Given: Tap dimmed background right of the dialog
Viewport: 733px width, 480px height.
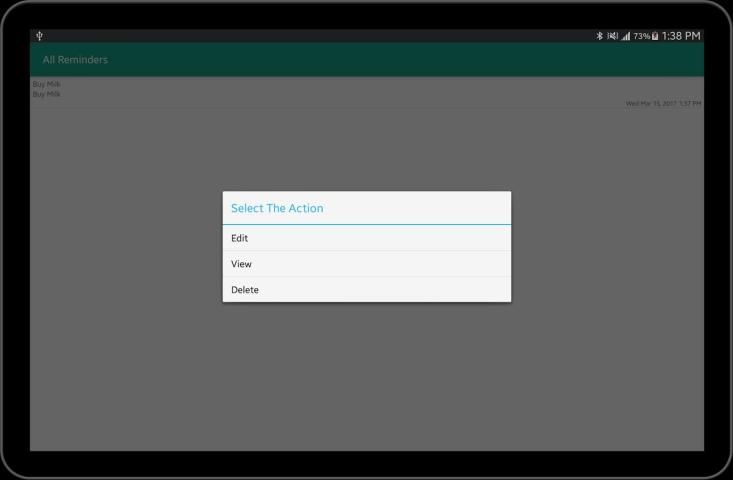Looking at the screenshot, I should [x=610, y=250].
